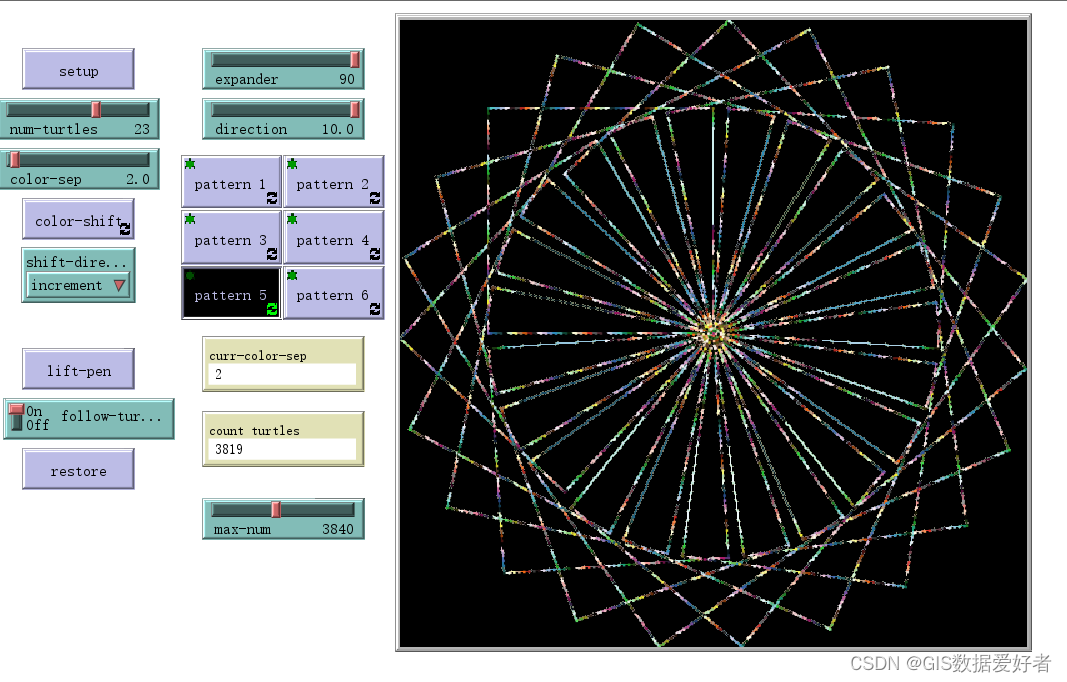
Task: Start pattern 4
Action: point(333,238)
